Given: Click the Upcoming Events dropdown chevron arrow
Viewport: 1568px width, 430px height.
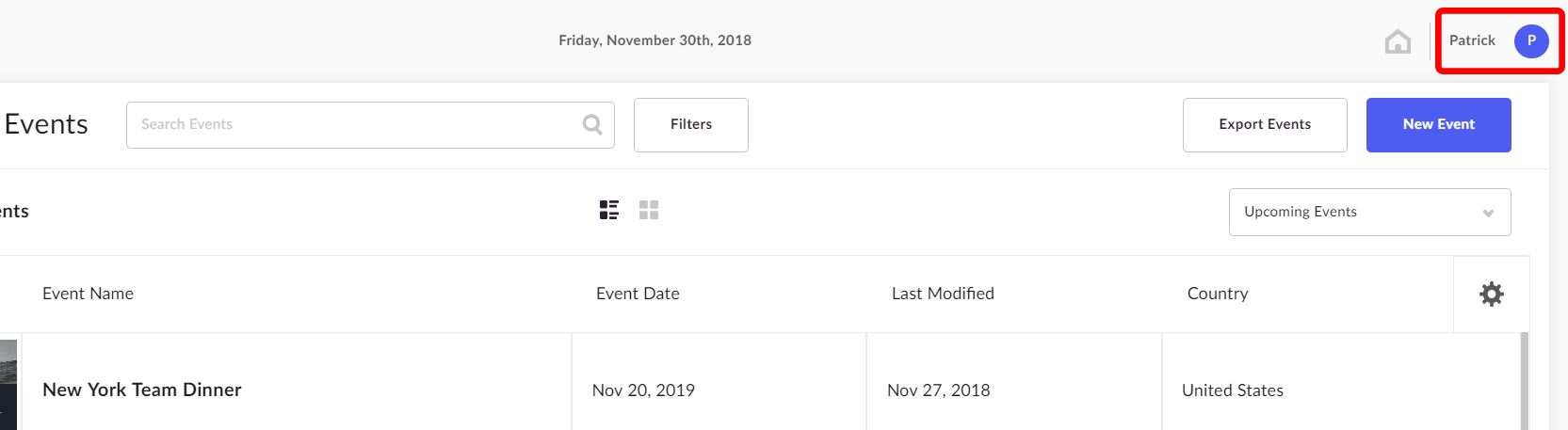Looking at the screenshot, I should tap(1488, 213).
